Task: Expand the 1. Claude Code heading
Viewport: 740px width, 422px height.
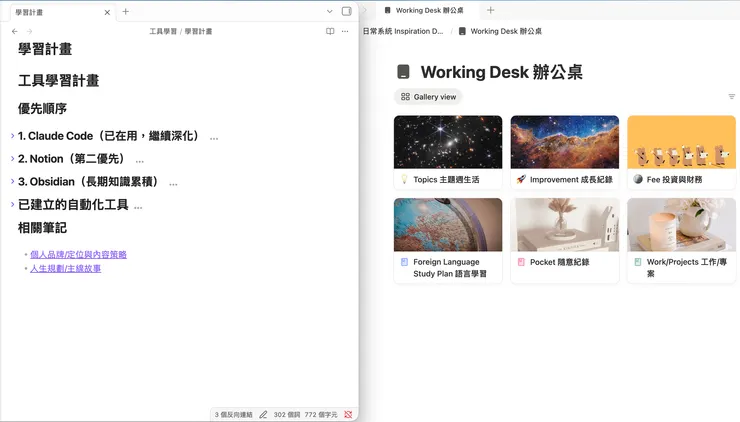Action: pos(12,136)
